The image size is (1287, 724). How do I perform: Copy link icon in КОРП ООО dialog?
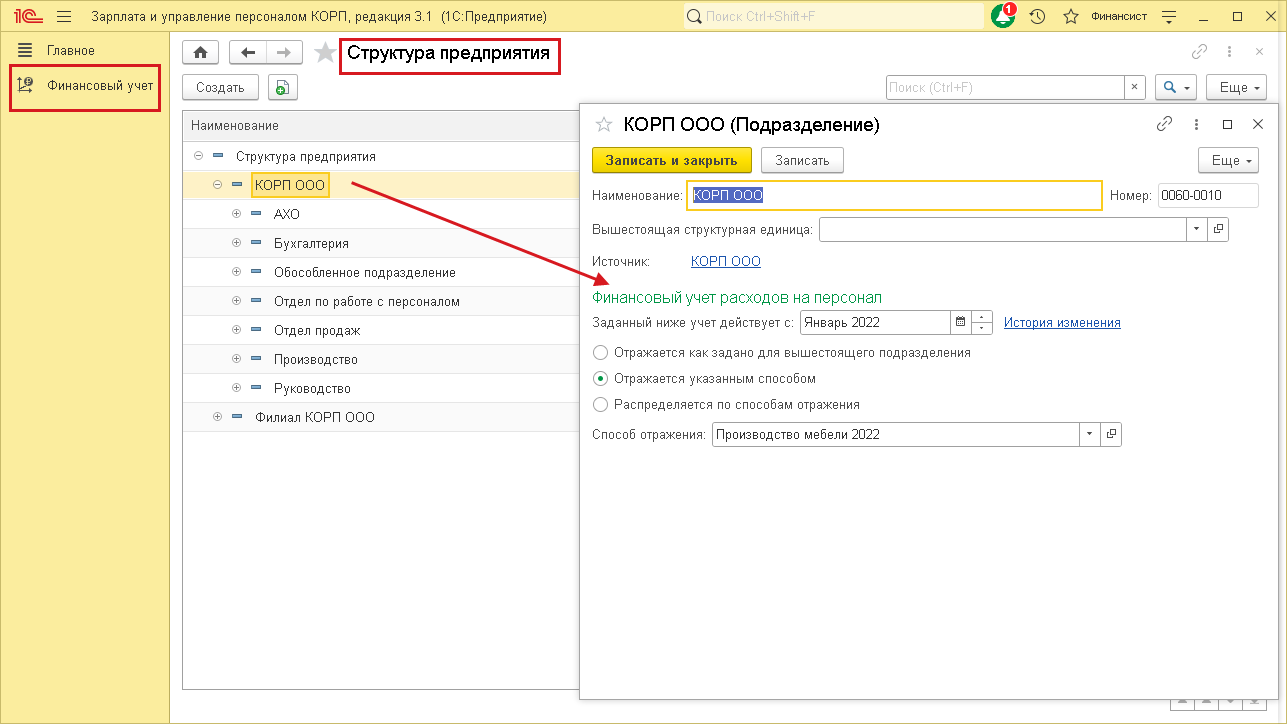click(x=1164, y=125)
